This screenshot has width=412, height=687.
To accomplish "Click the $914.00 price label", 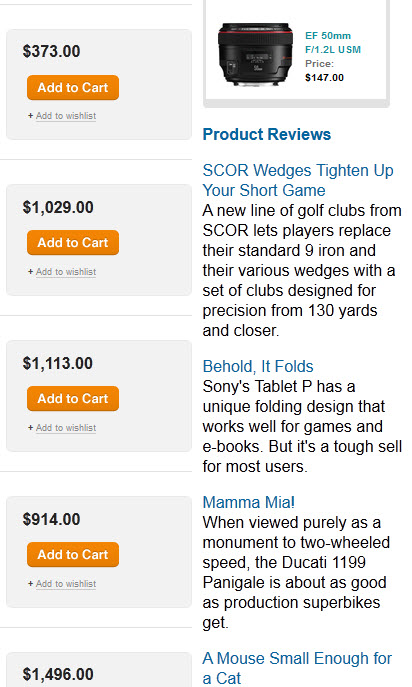I will click(51, 519).
